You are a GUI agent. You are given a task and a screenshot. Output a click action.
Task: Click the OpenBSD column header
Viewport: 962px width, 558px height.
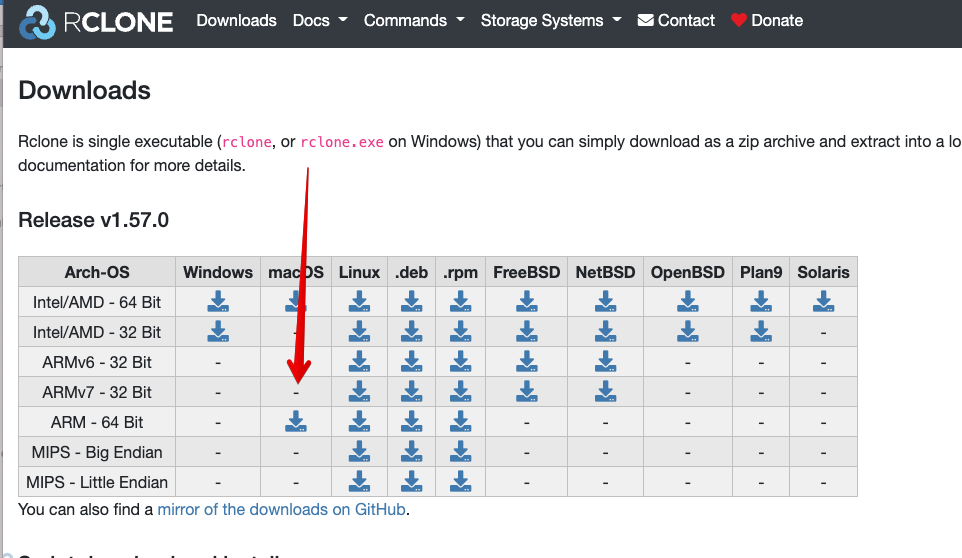click(688, 272)
